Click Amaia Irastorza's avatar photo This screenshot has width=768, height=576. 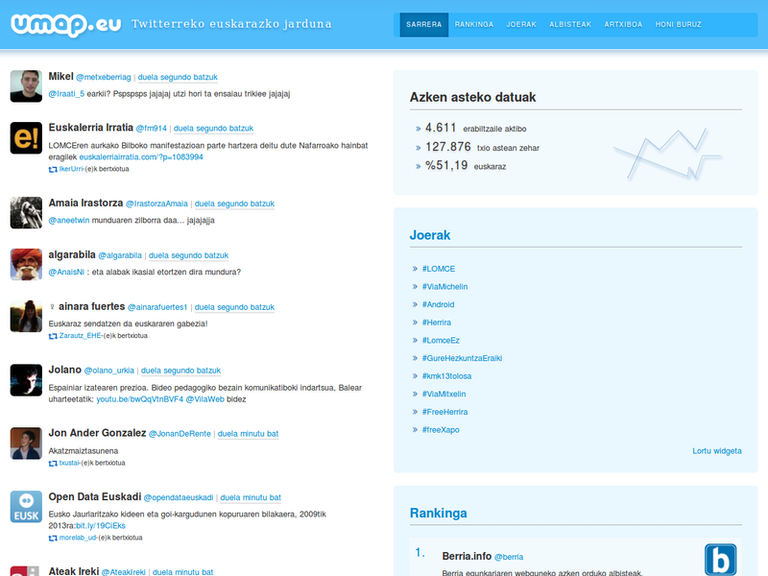coord(26,213)
